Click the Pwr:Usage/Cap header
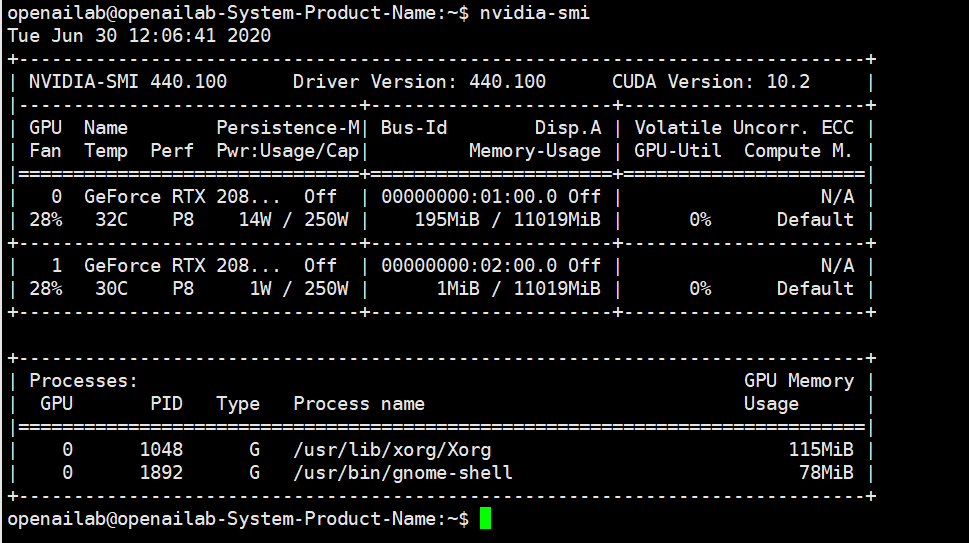This screenshot has height=543, width=969. (288, 151)
